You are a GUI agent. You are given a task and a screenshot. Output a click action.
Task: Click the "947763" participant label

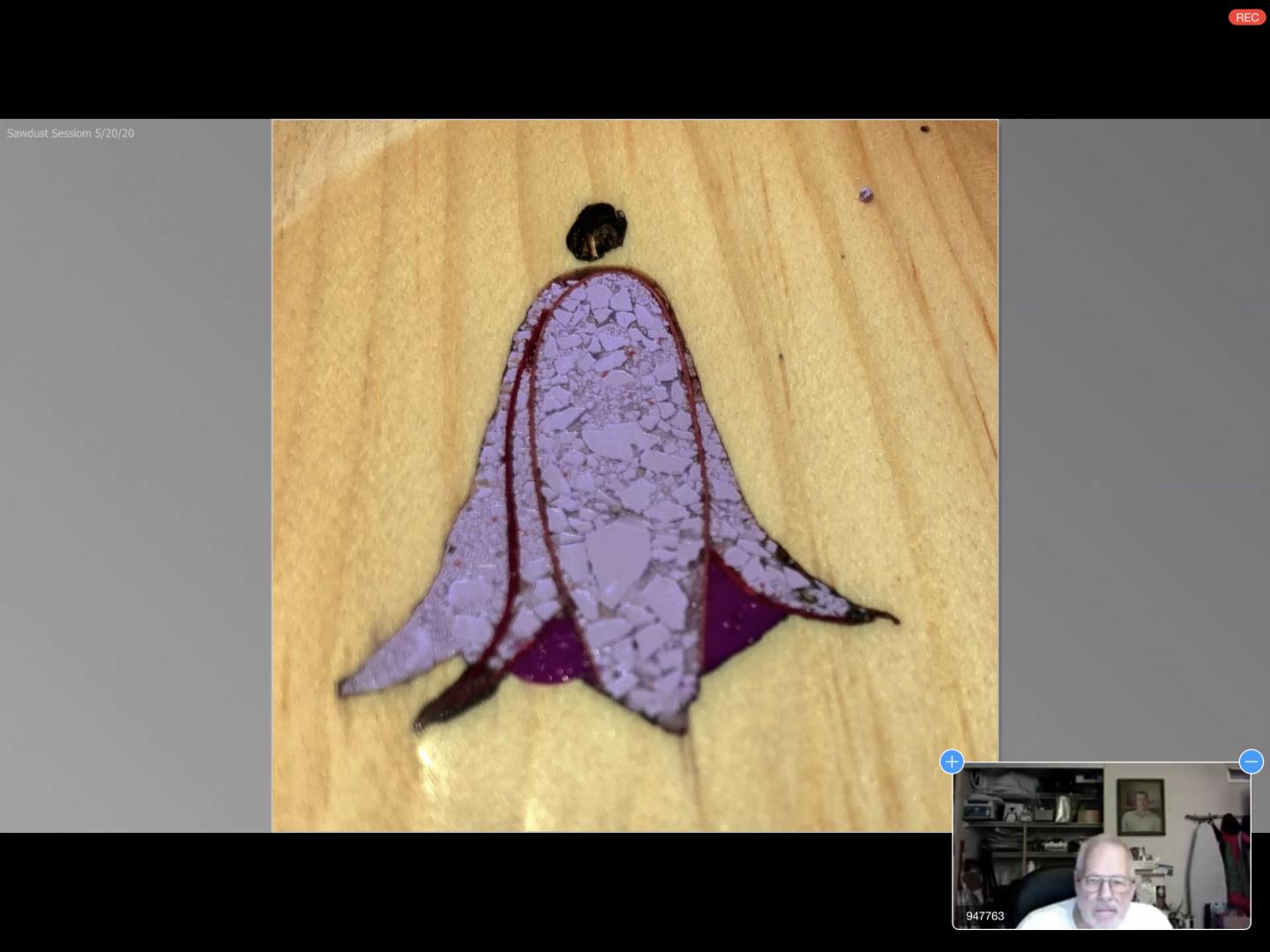[x=984, y=916]
